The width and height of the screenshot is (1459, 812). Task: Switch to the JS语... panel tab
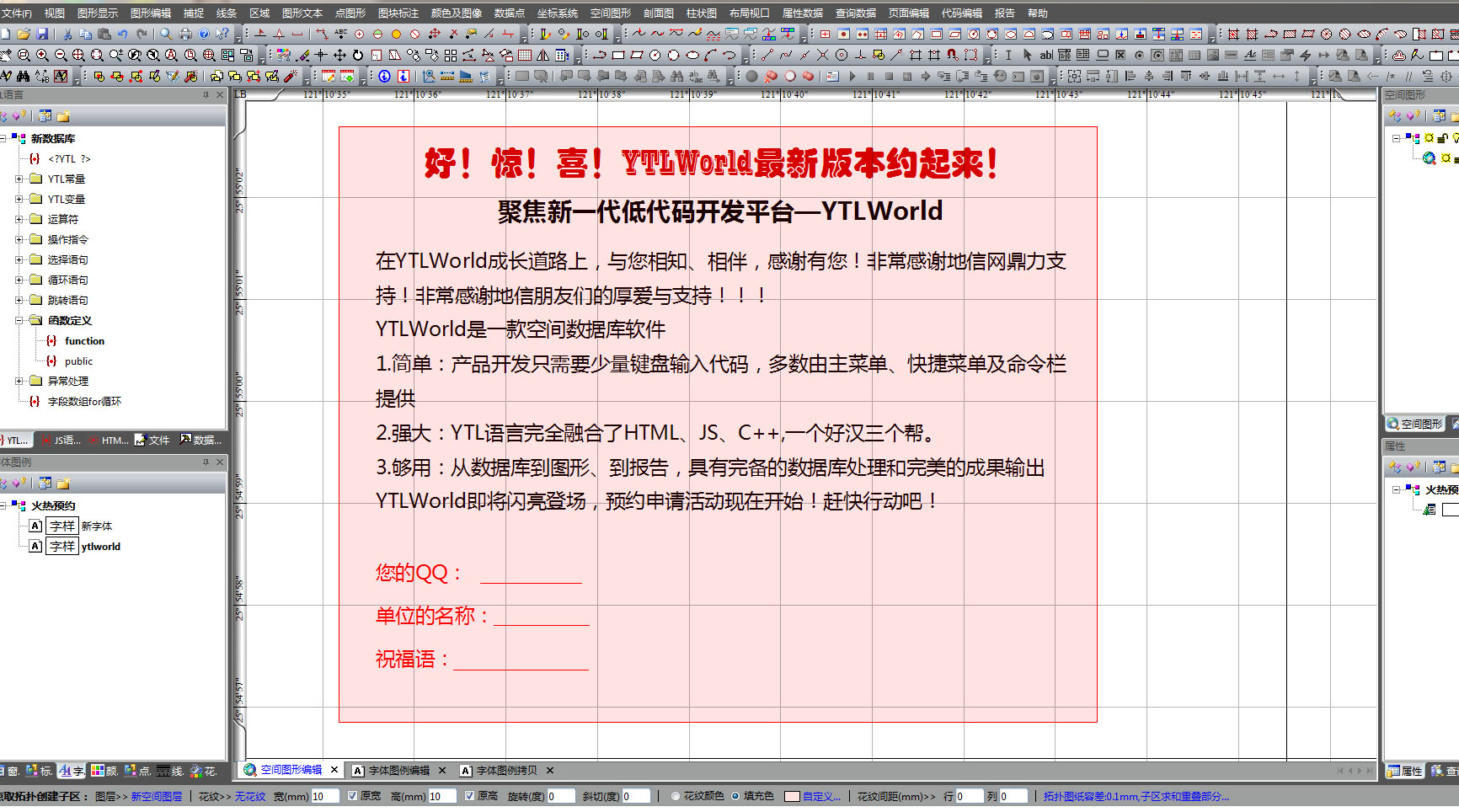[x=61, y=441]
